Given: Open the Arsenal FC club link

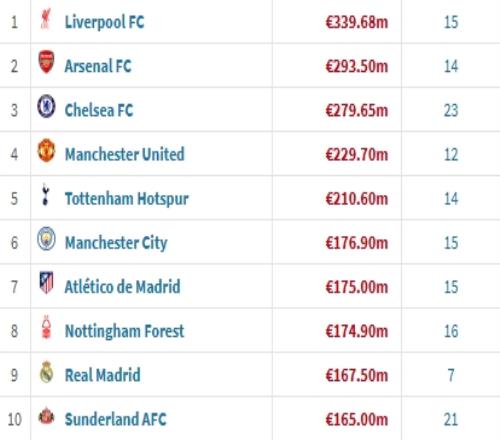Looking at the screenshot, I should point(98,66).
